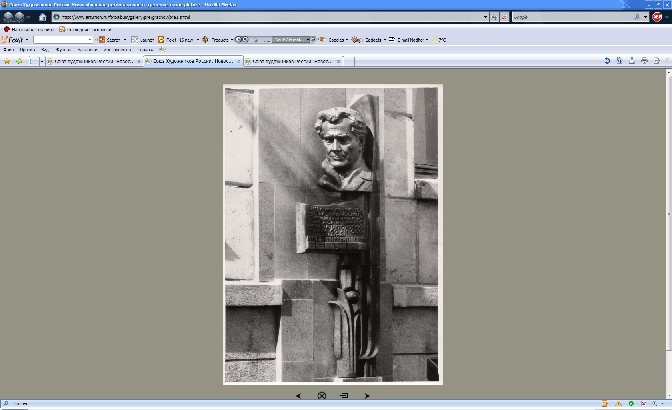
Task: Click the warning triangle status bar icon
Action: [x=618, y=404]
